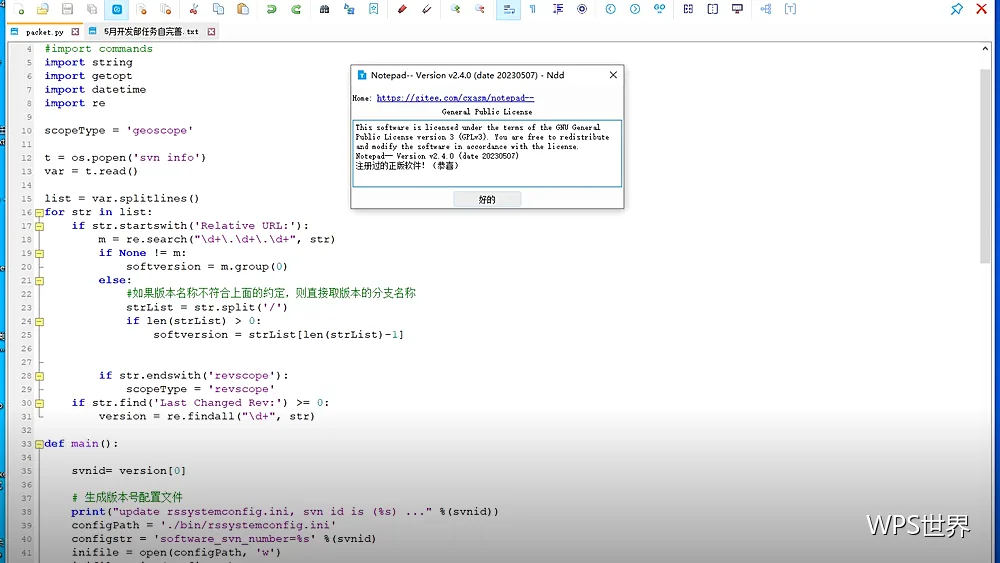Paste from clipboard with the Paste icon
The image size is (1000, 563).
click(242, 9)
